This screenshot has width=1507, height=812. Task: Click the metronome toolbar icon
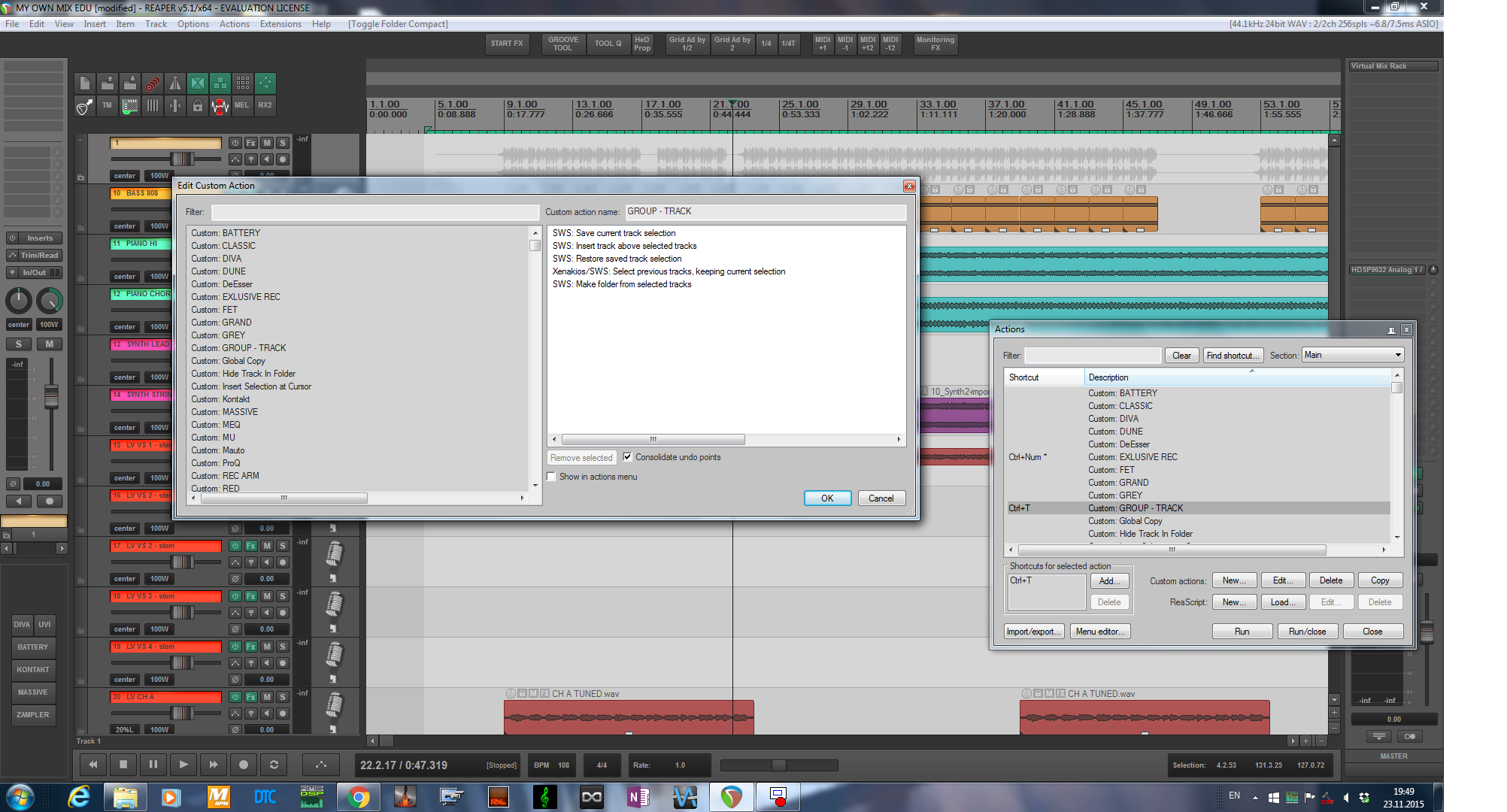pyautogui.click(x=175, y=83)
